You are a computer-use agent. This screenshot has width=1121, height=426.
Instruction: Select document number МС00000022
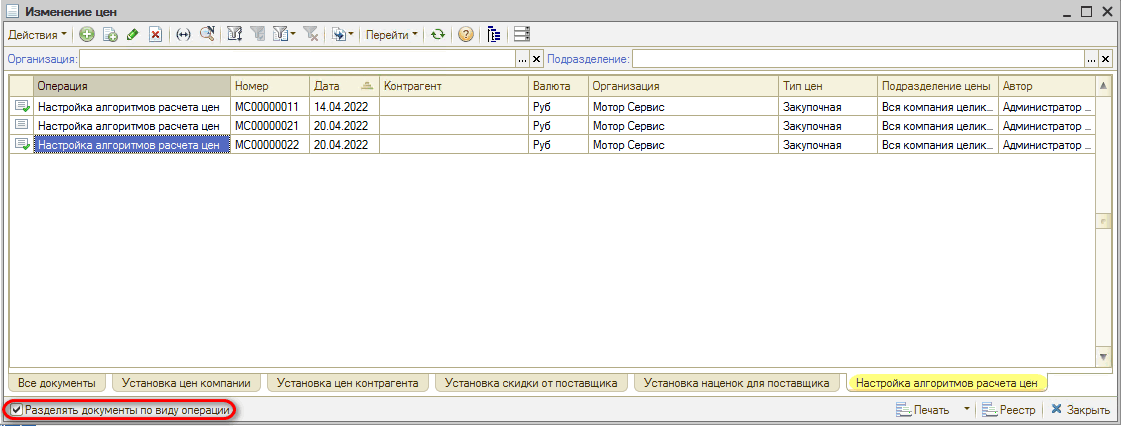tap(270, 144)
